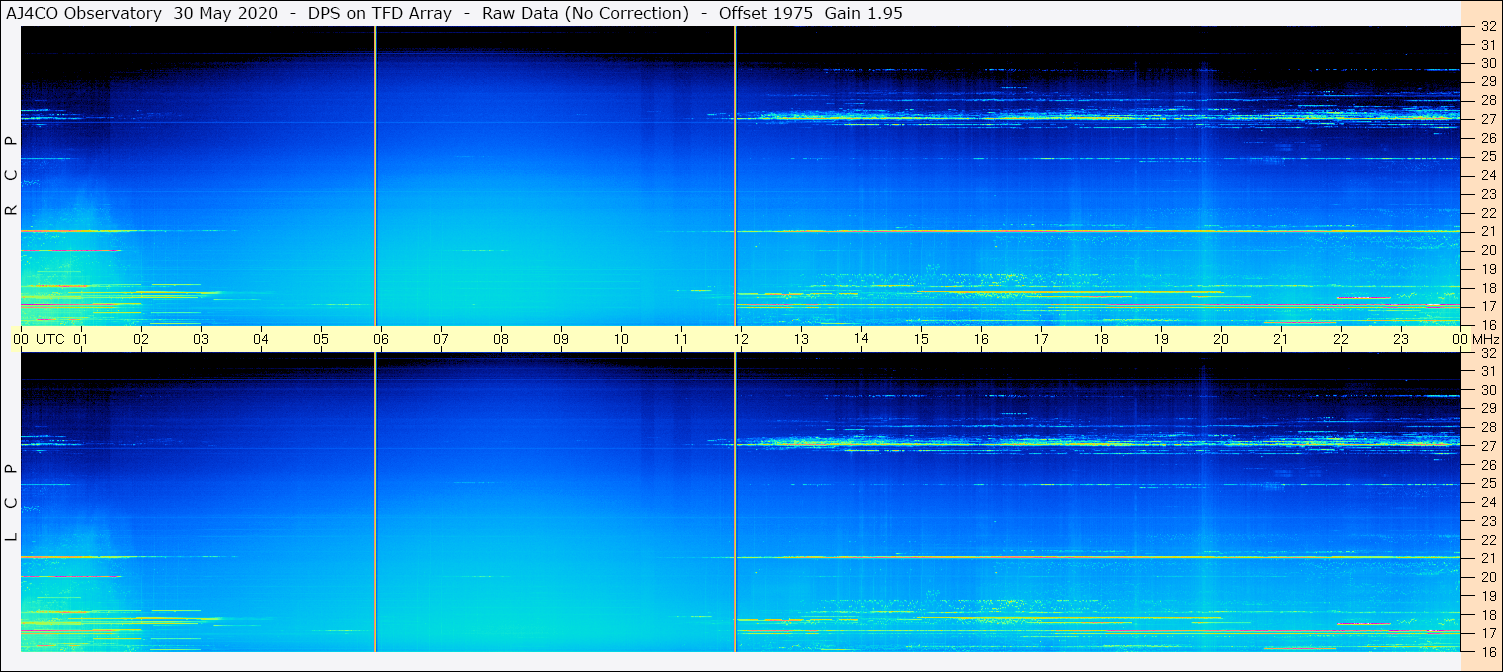Click the Offset 1975 value
Image resolution: width=1503 pixels, height=672 pixels.
pos(765,13)
